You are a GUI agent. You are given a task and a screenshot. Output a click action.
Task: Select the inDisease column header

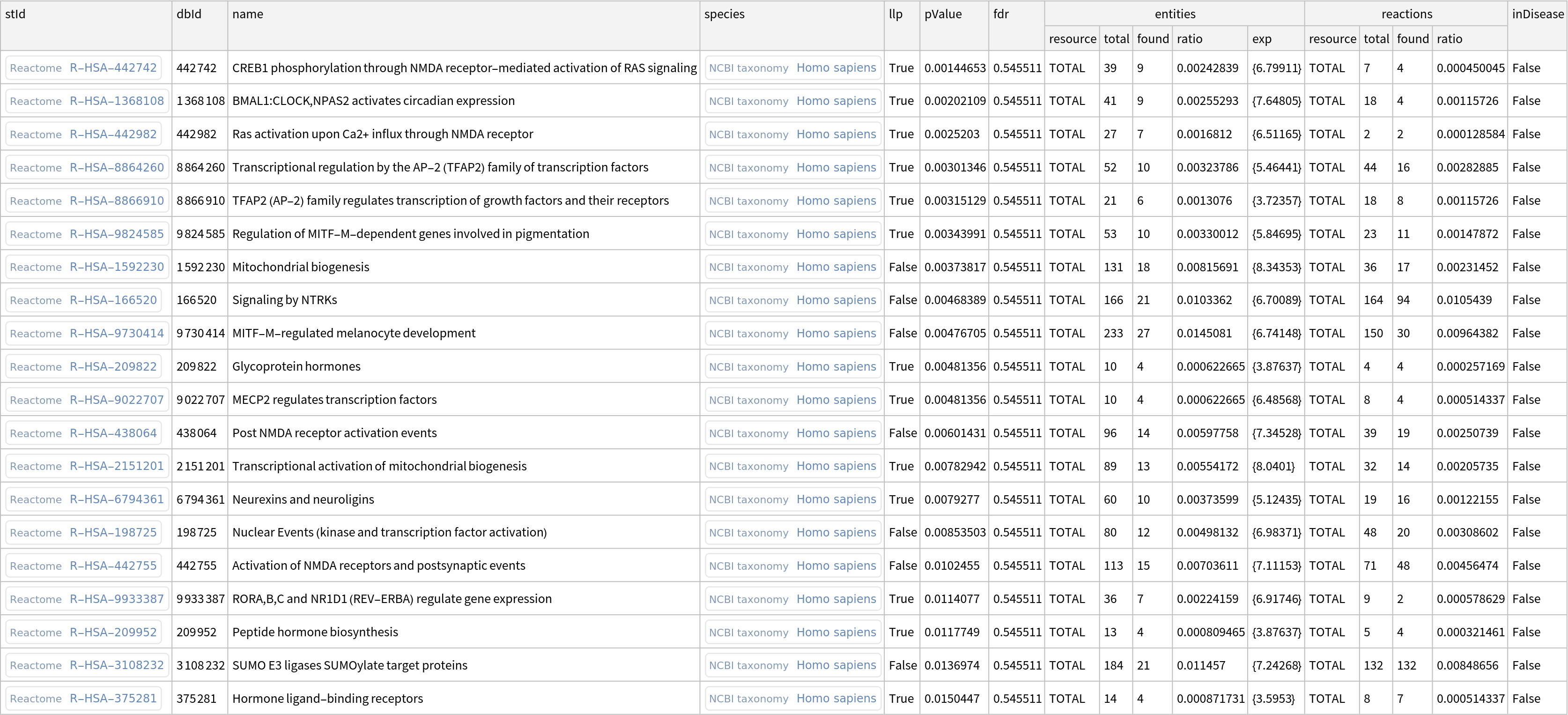[1538, 14]
